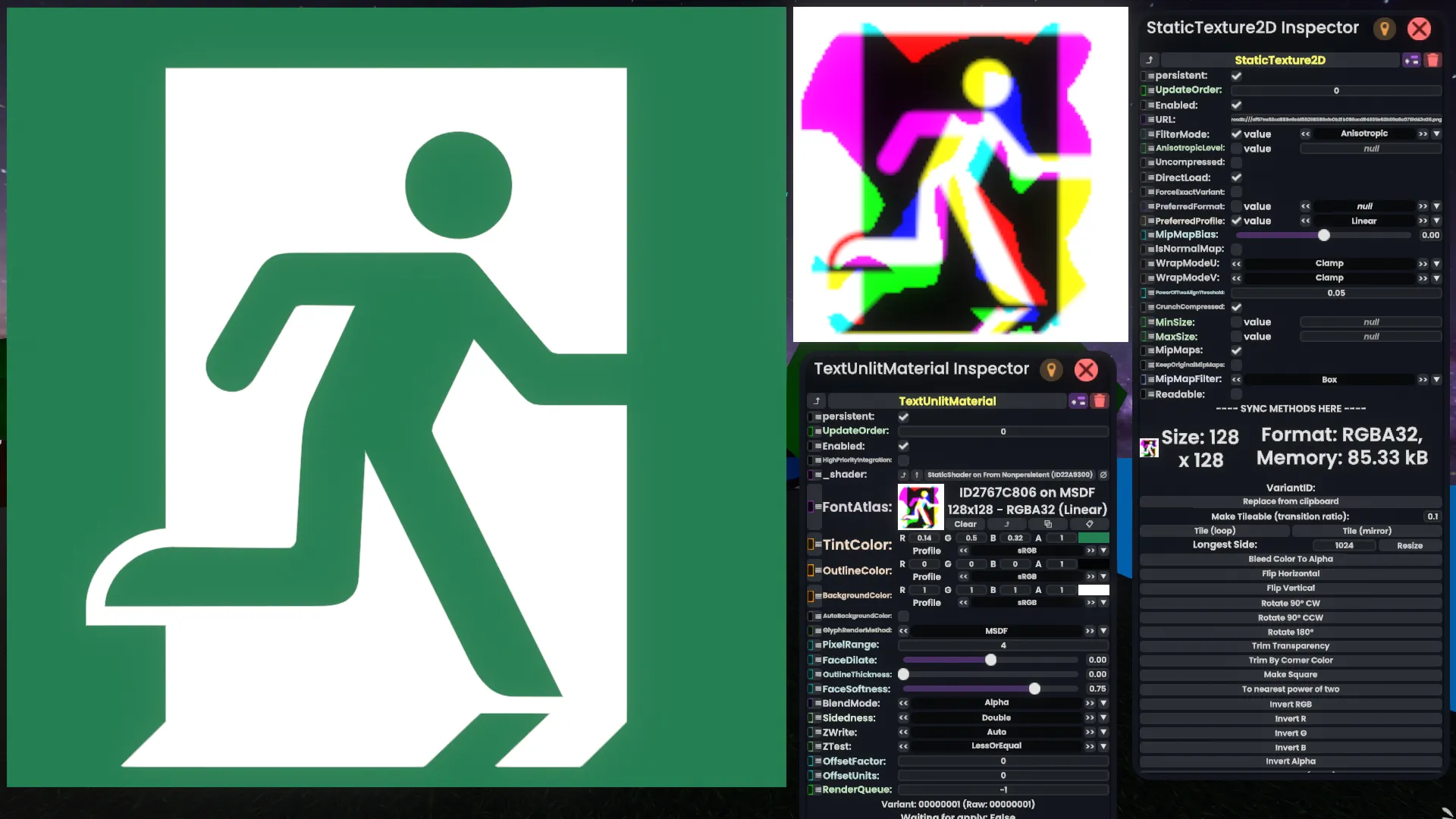Toggle the IsNormalMap checkbox
The height and width of the screenshot is (819, 1456).
tap(1237, 249)
